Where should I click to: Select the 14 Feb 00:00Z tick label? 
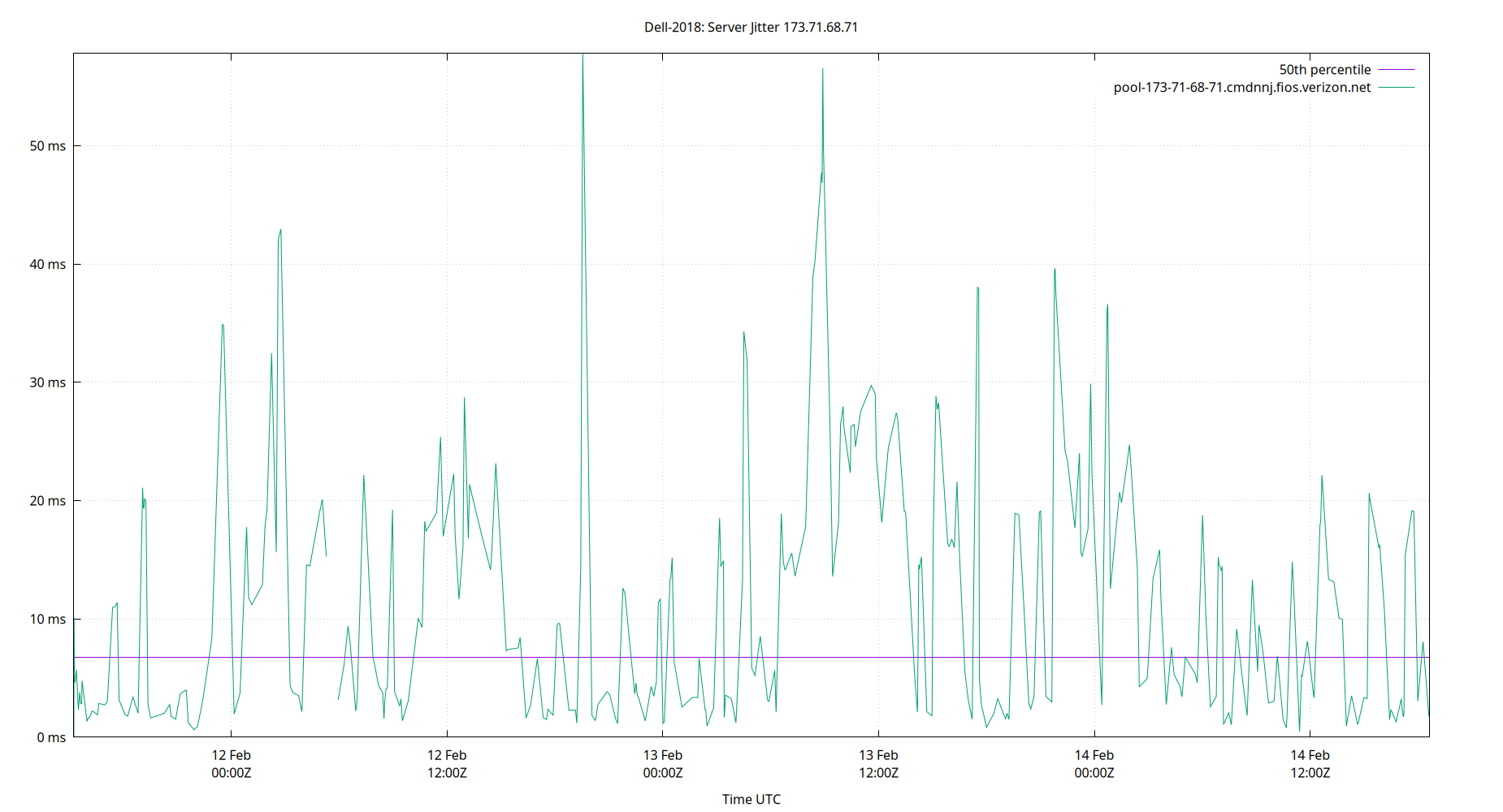click(1096, 763)
